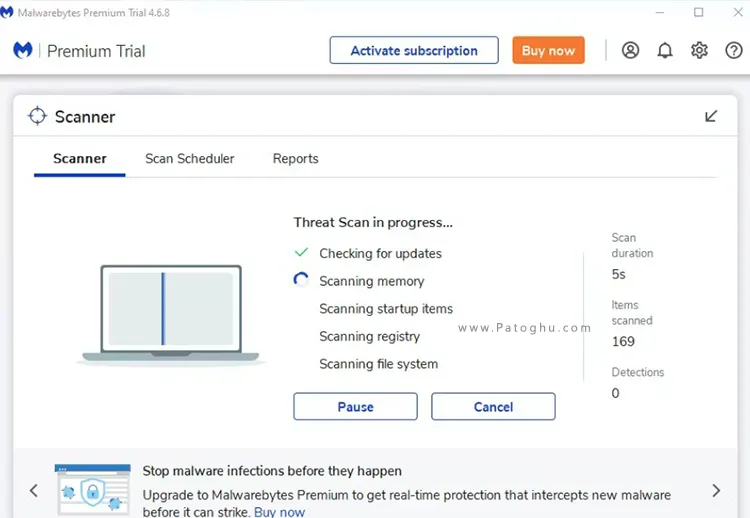Viewport: 750px width, 518px height.
Task: Click the 'Scan duration' label
Action: [632, 245]
